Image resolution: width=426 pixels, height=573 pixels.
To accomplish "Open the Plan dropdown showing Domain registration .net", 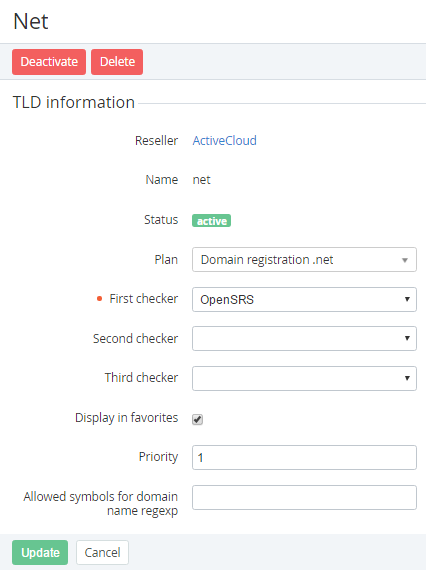I will [304, 259].
